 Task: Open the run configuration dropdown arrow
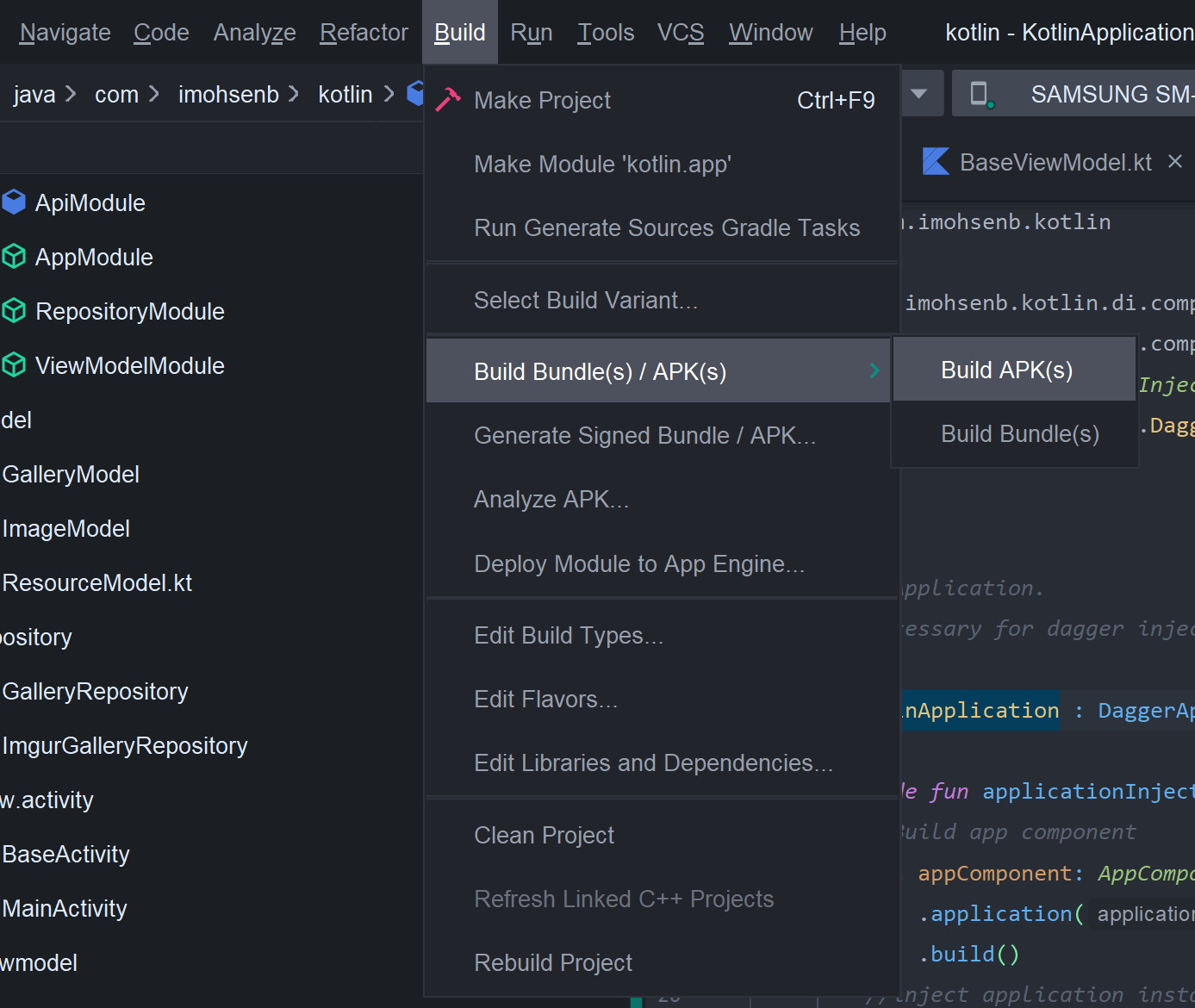(919, 94)
